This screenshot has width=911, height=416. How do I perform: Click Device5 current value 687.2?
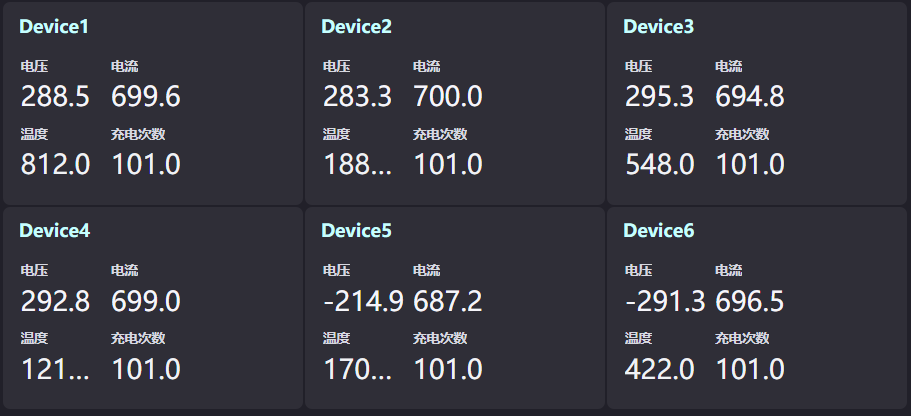click(448, 301)
